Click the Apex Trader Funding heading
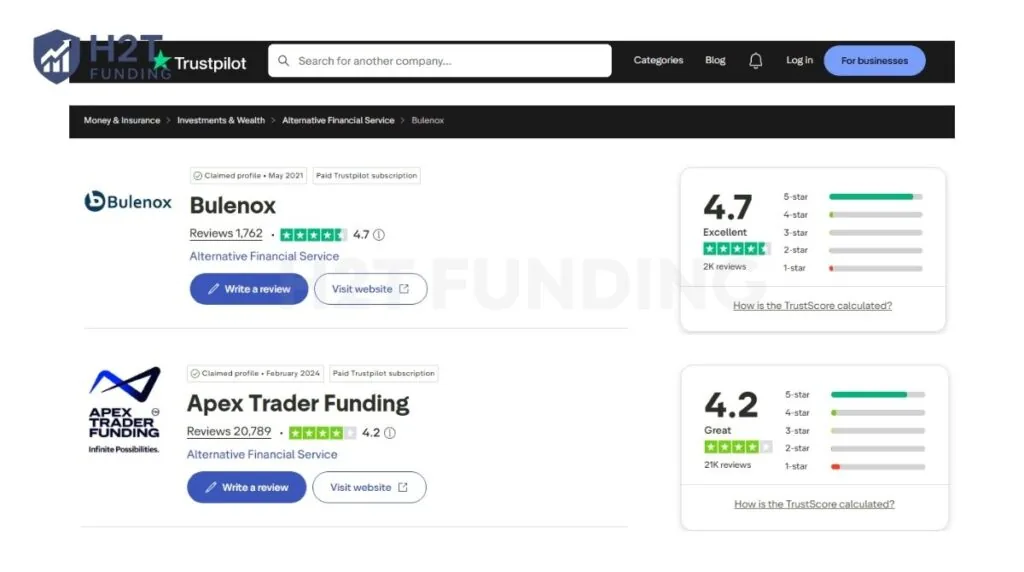This screenshot has width=1024, height=572. pos(298,404)
